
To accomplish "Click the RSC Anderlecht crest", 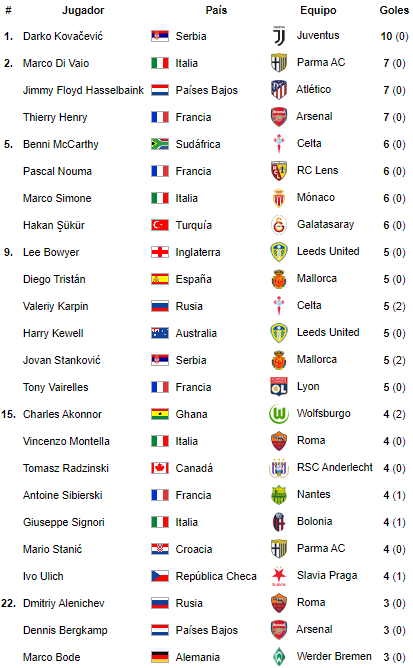I will point(279,468).
